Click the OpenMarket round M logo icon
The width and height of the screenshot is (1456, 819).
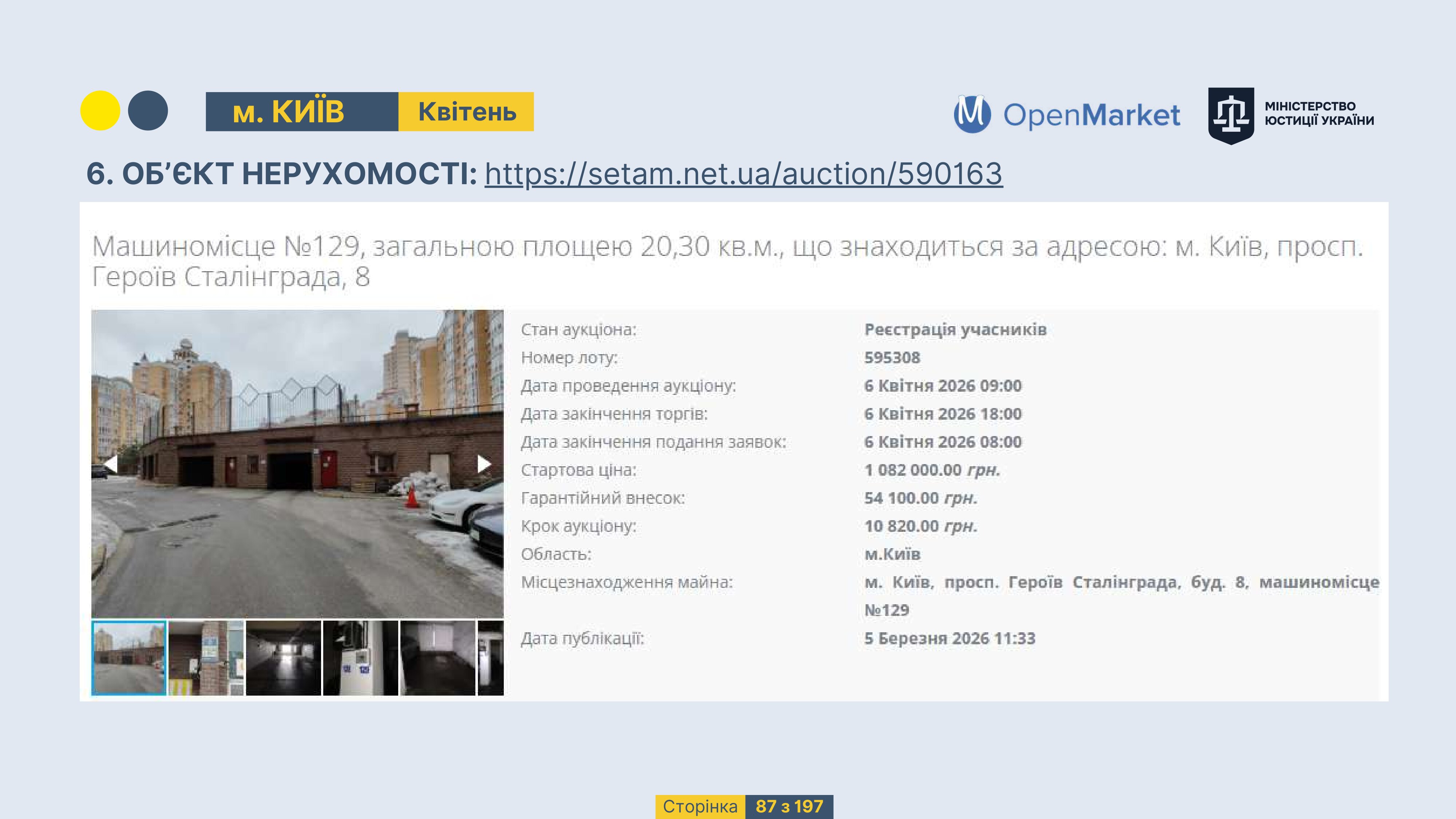point(972,114)
